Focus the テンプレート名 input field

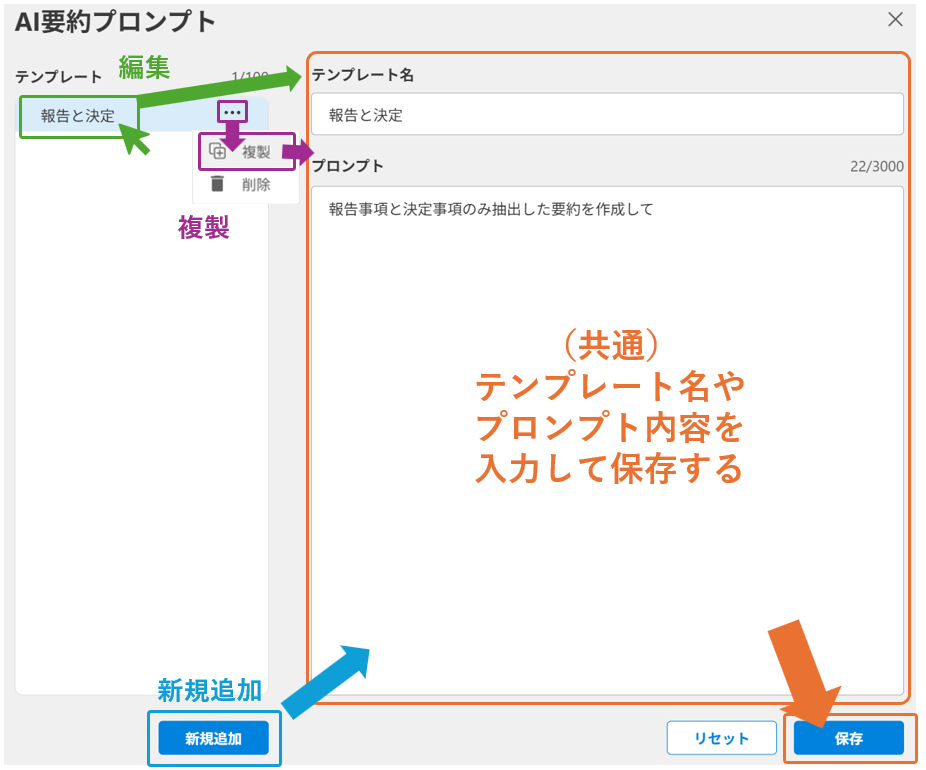click(x=606, y=115)
